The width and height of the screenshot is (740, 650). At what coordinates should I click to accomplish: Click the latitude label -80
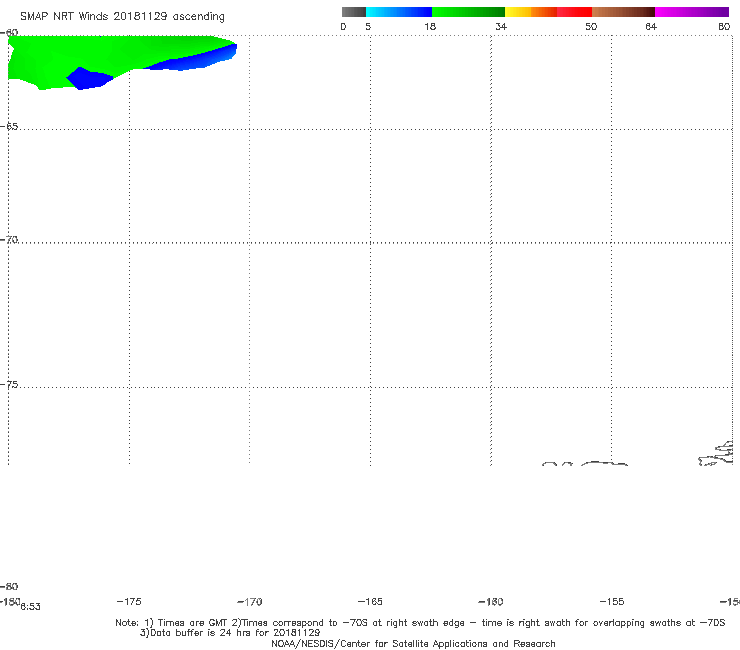(9, 586)
